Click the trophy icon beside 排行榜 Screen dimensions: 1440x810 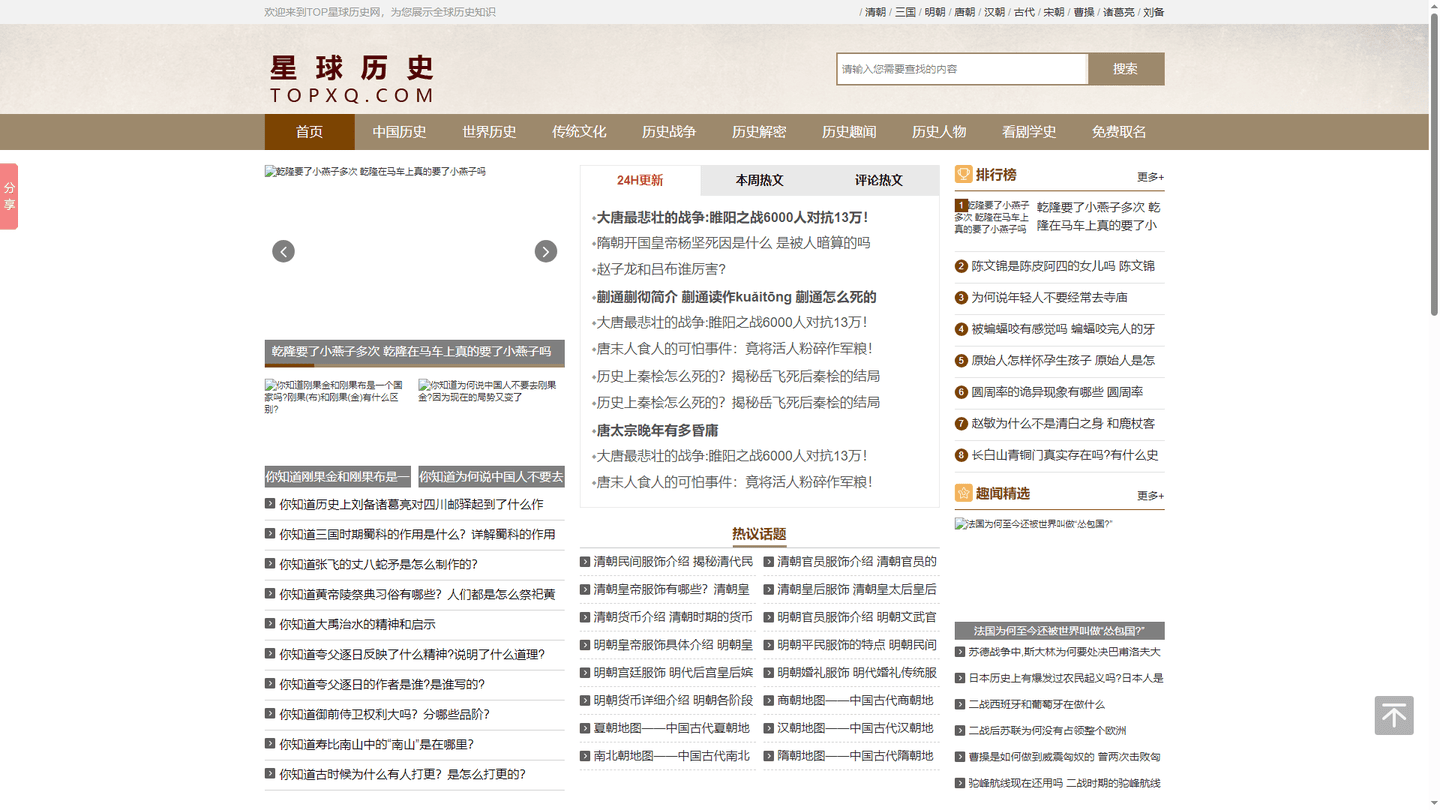click(x=963, y=175)
